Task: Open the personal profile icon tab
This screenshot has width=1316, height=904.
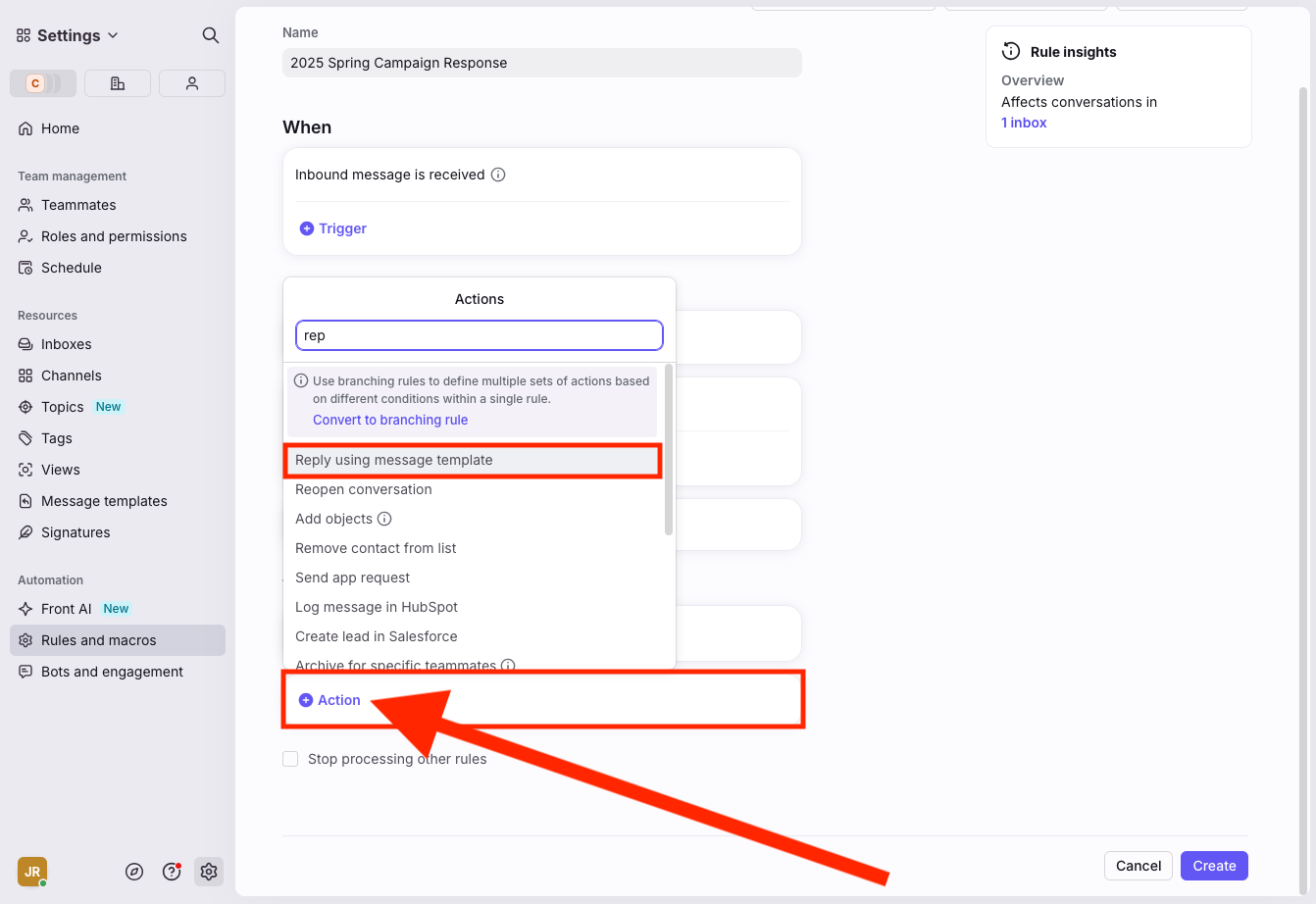Action: [192, 83]
